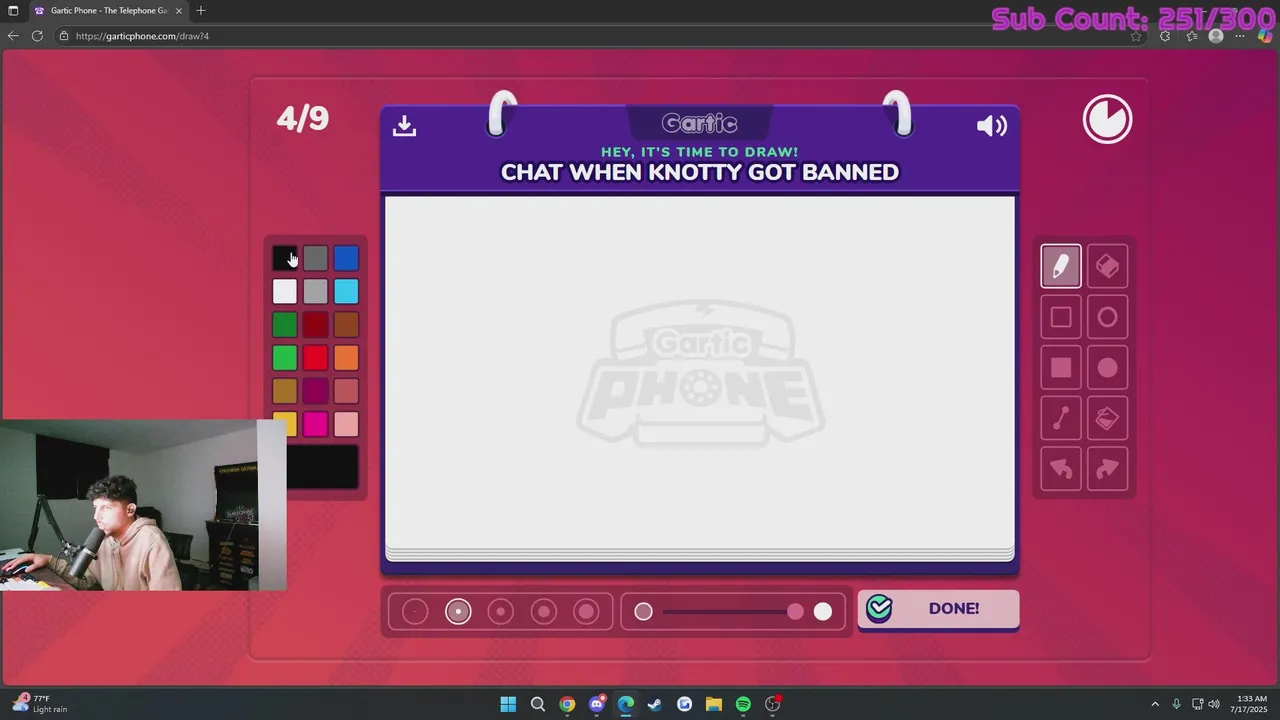Viewport: 1280px width, 720px height.
Task: Redo the last undone stroke
Action: coord(1107,469)
